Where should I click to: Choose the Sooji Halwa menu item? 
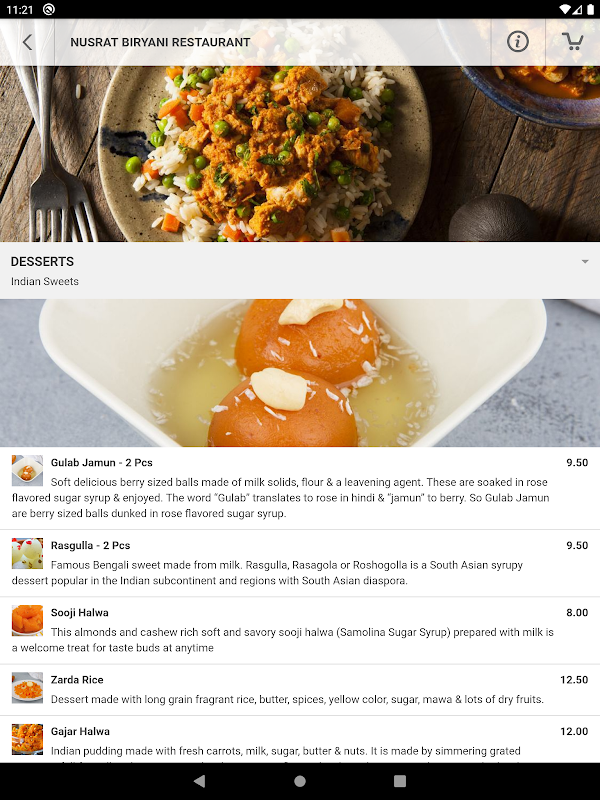coord(300,631)
